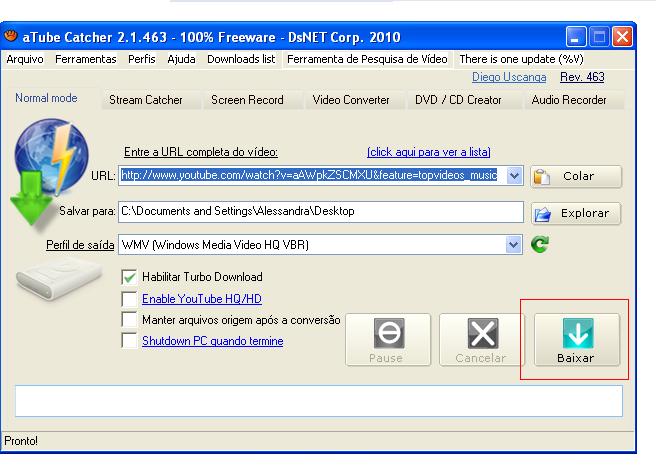Tick the Shutdown PC quando termine checkbox
Image resolution: width=656 pixels, height=475 pixels.
(x=129, y=341)
